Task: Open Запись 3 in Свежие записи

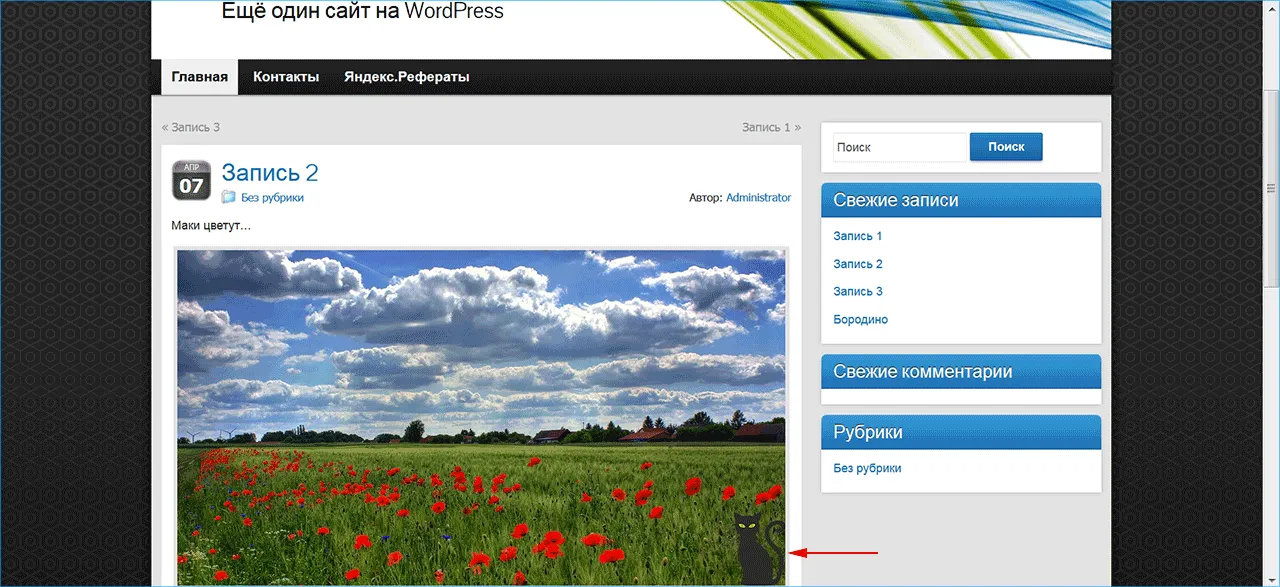Action: 858,291
